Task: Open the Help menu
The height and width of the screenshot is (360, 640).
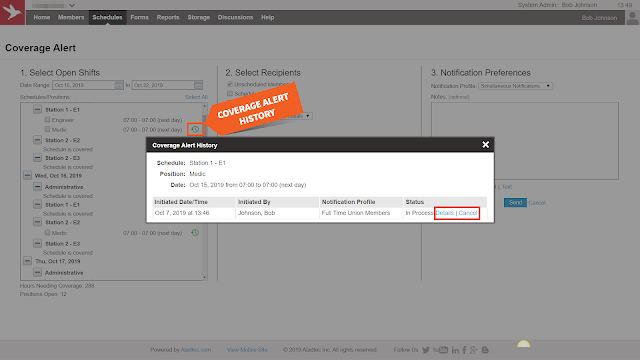Action: (268, 17)
